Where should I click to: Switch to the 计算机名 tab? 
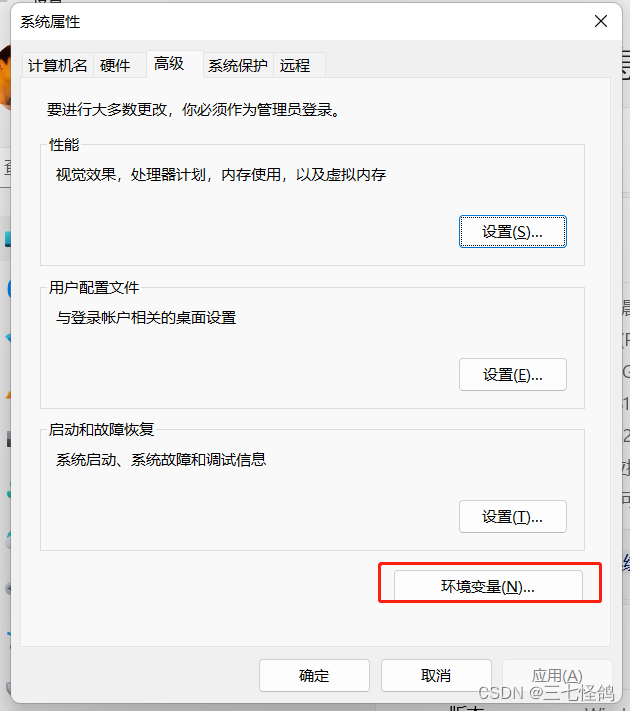[58, 66]
